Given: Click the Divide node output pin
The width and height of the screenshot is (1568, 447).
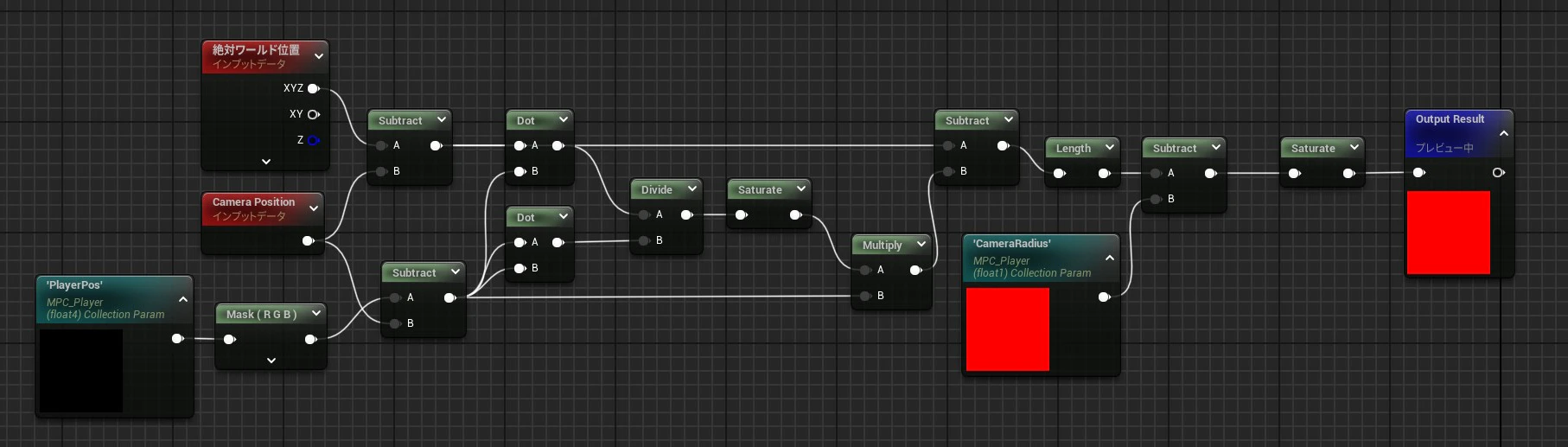Looking at the screenshot, I should 687,214.
